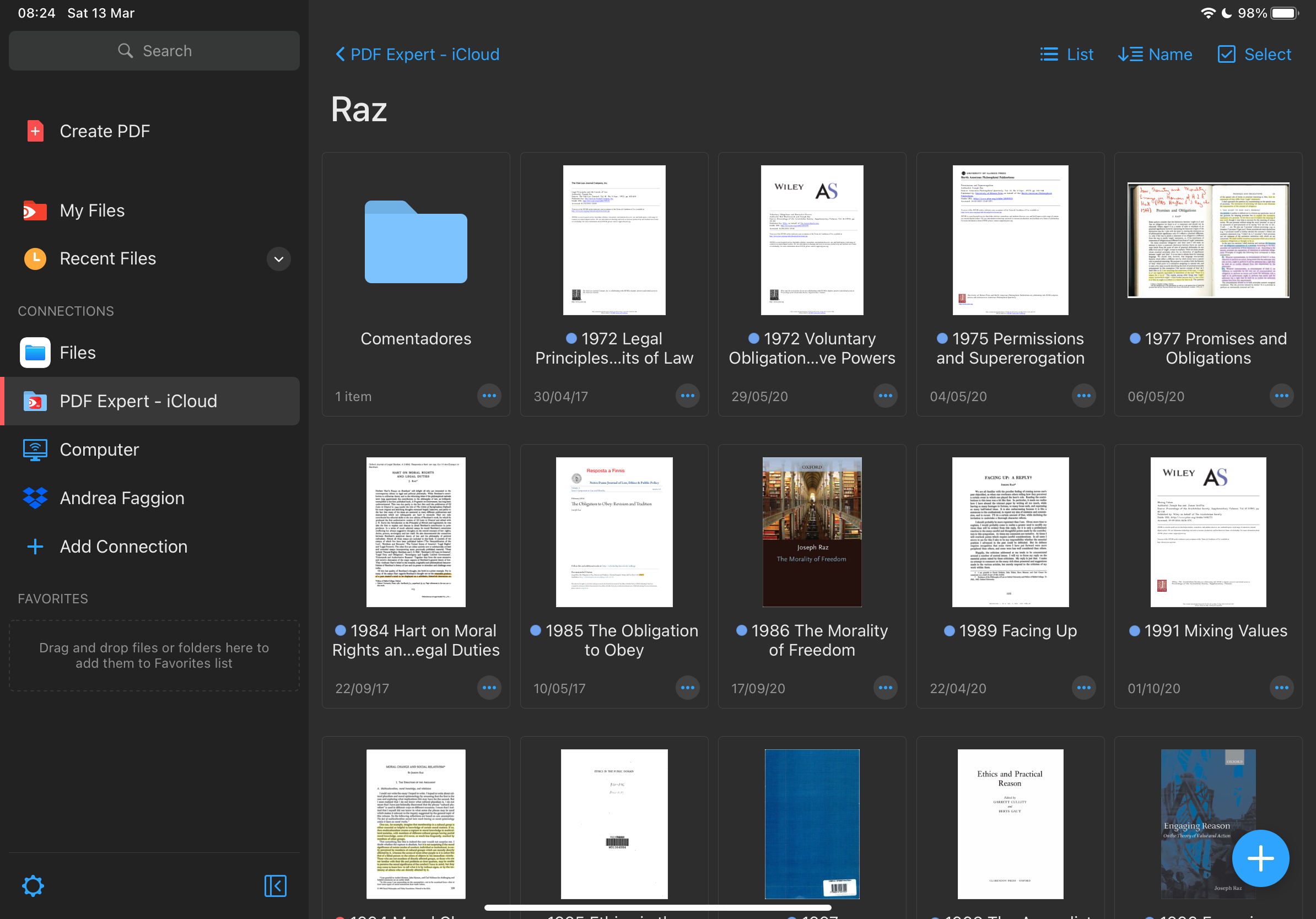
Task: Tap the blue plus add button
Action: (1260, 858)
